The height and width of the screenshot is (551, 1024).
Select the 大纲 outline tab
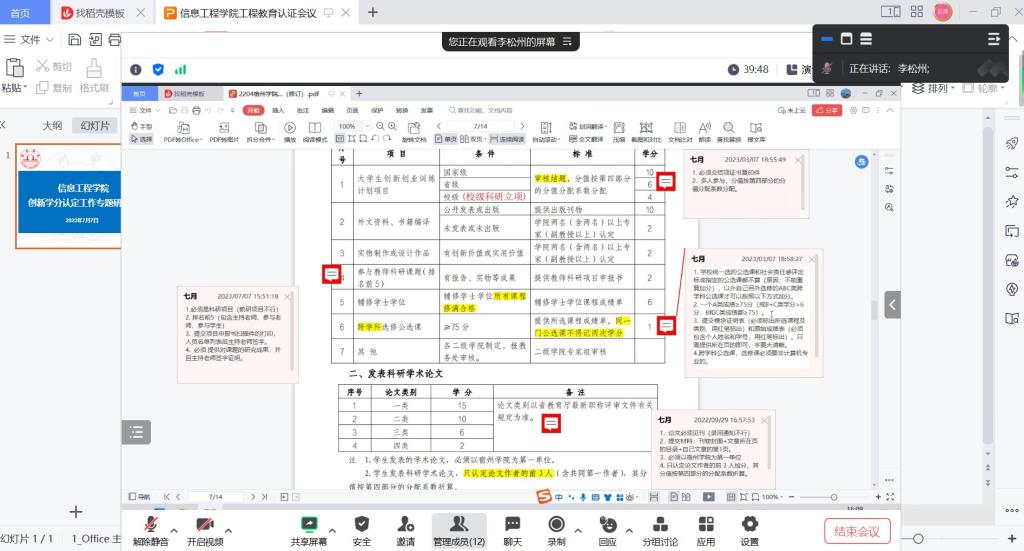click(x=52, y=125)
